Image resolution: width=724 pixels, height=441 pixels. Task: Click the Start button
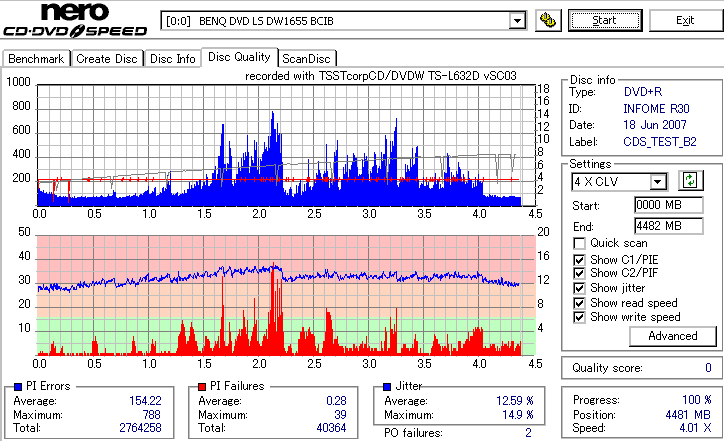coord(605,21)
